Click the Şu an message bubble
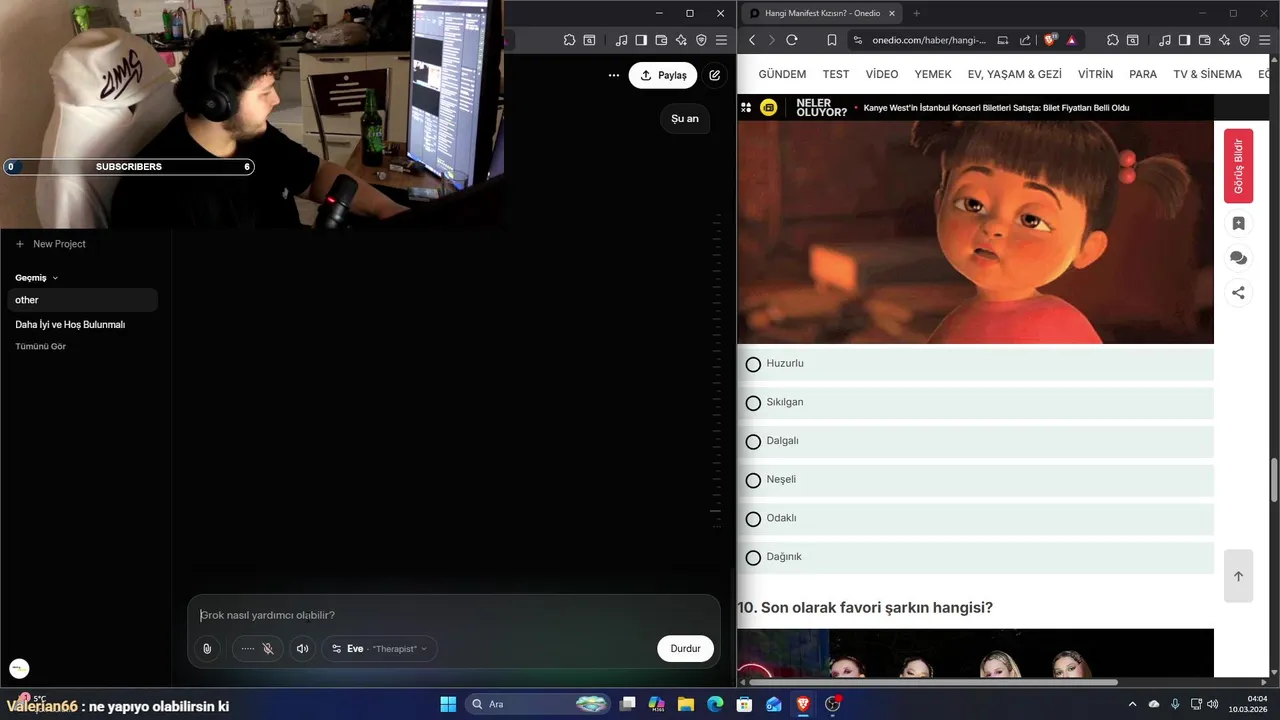Viewport: 1280px width, 720px height. (685, 118)
